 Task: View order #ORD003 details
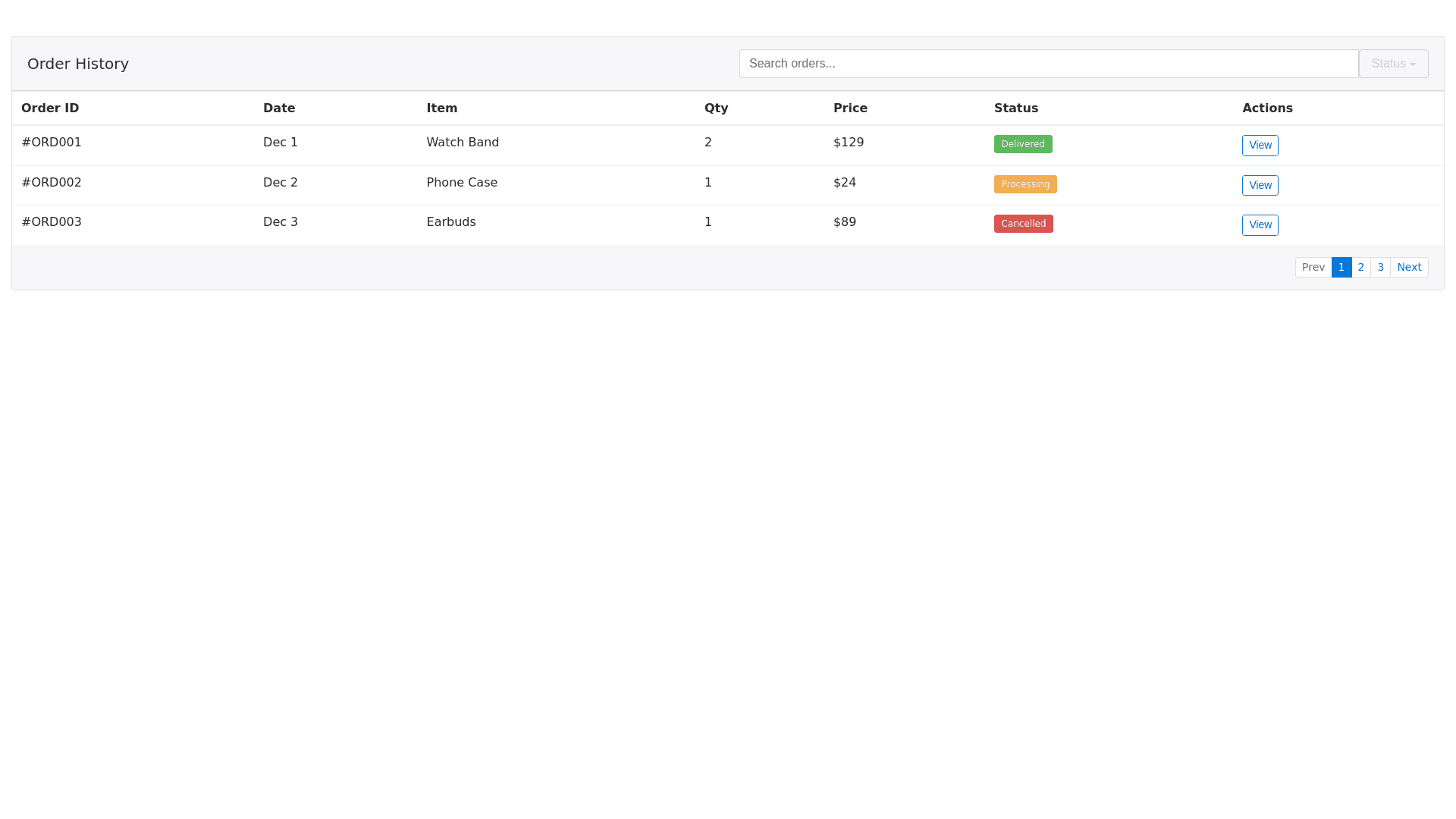click(x=1260, y=225)
